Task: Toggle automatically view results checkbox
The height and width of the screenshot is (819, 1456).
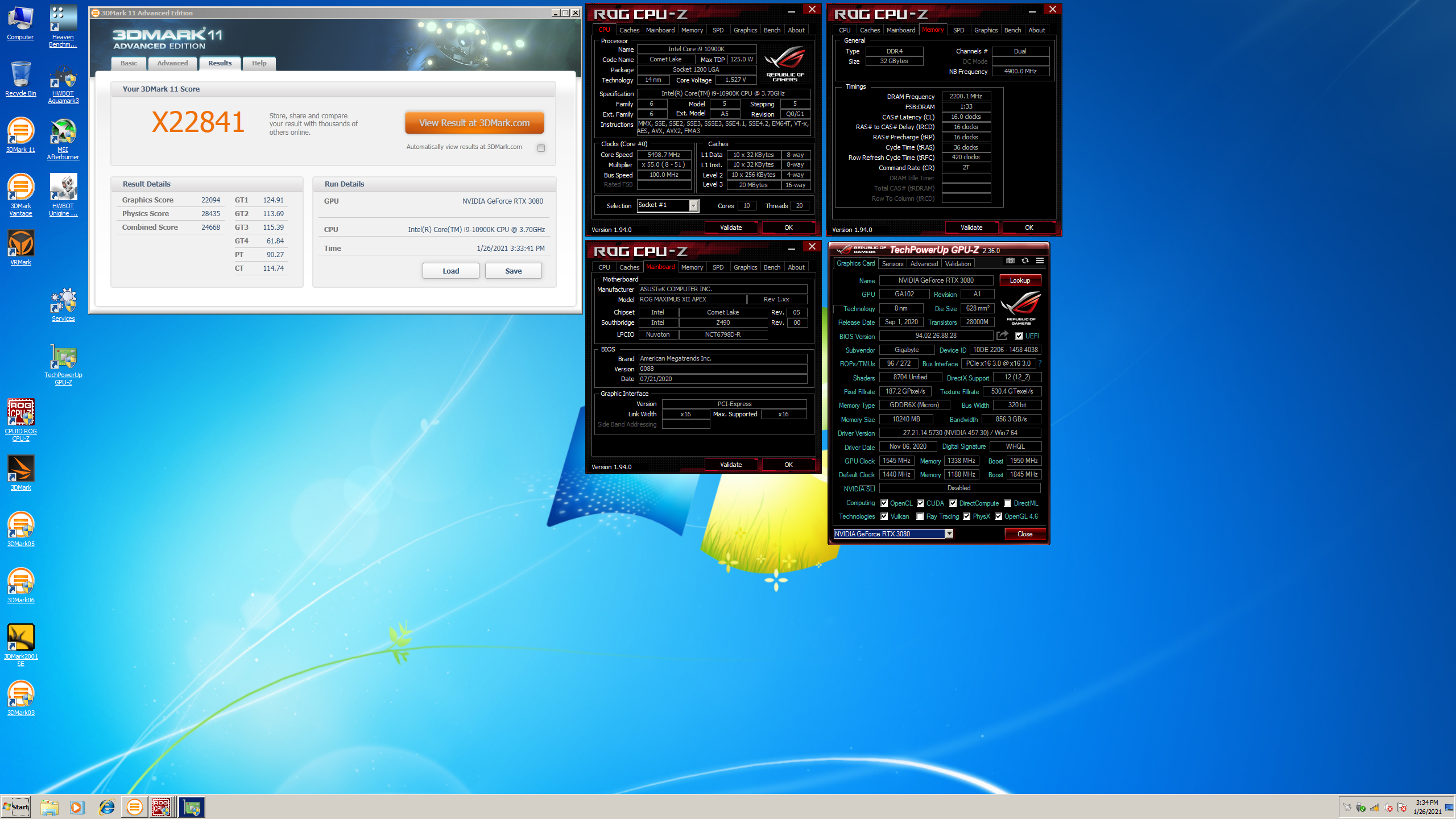Action: (x=541, y=148)
